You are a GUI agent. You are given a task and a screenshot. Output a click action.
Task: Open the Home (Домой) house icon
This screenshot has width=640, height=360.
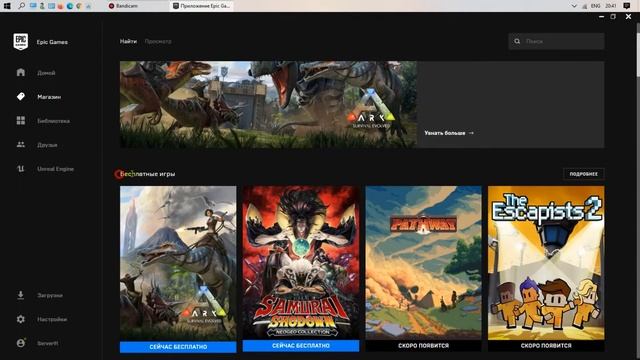click(21, 73)
